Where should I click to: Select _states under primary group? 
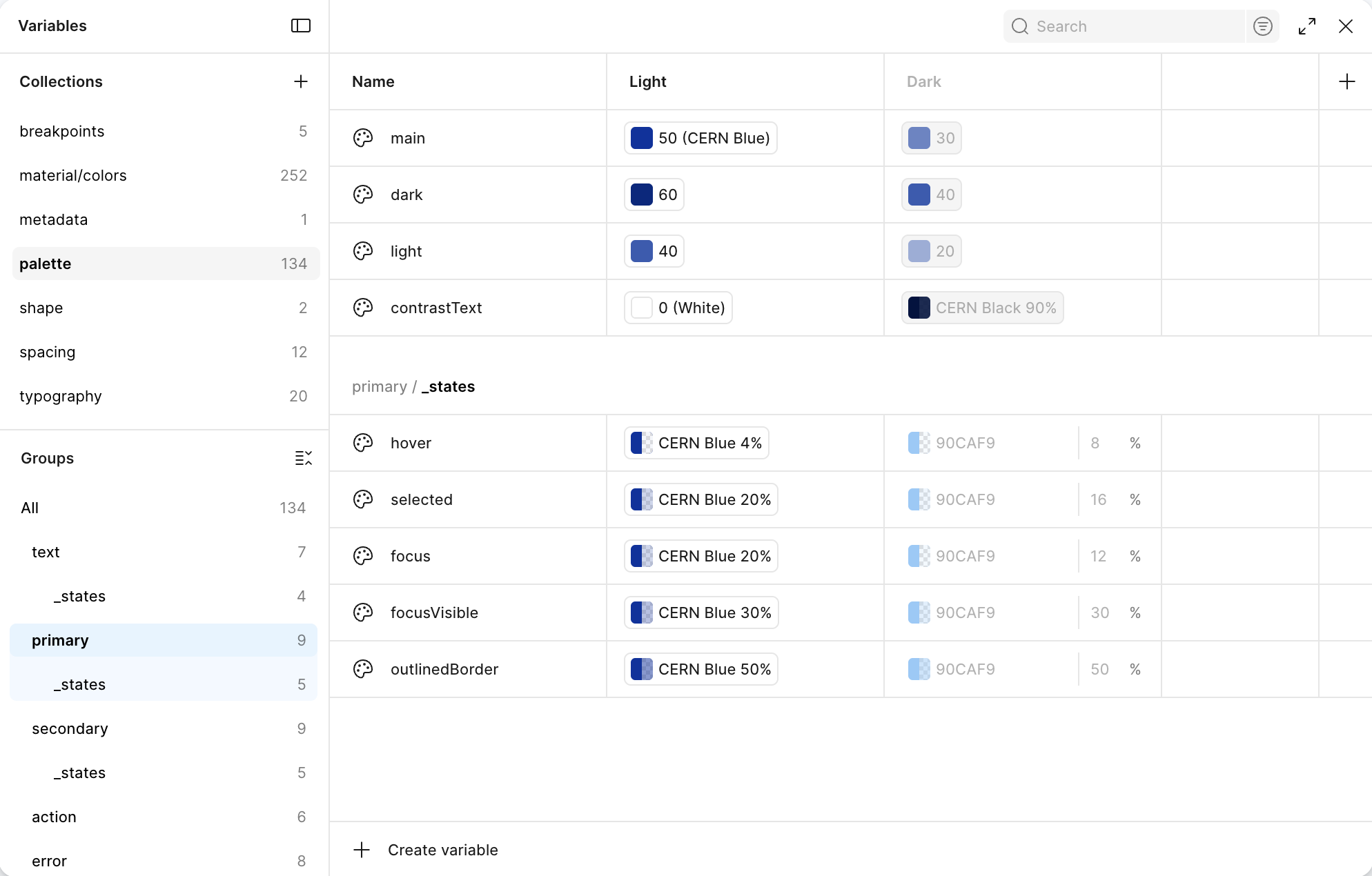tap(164, 684)
